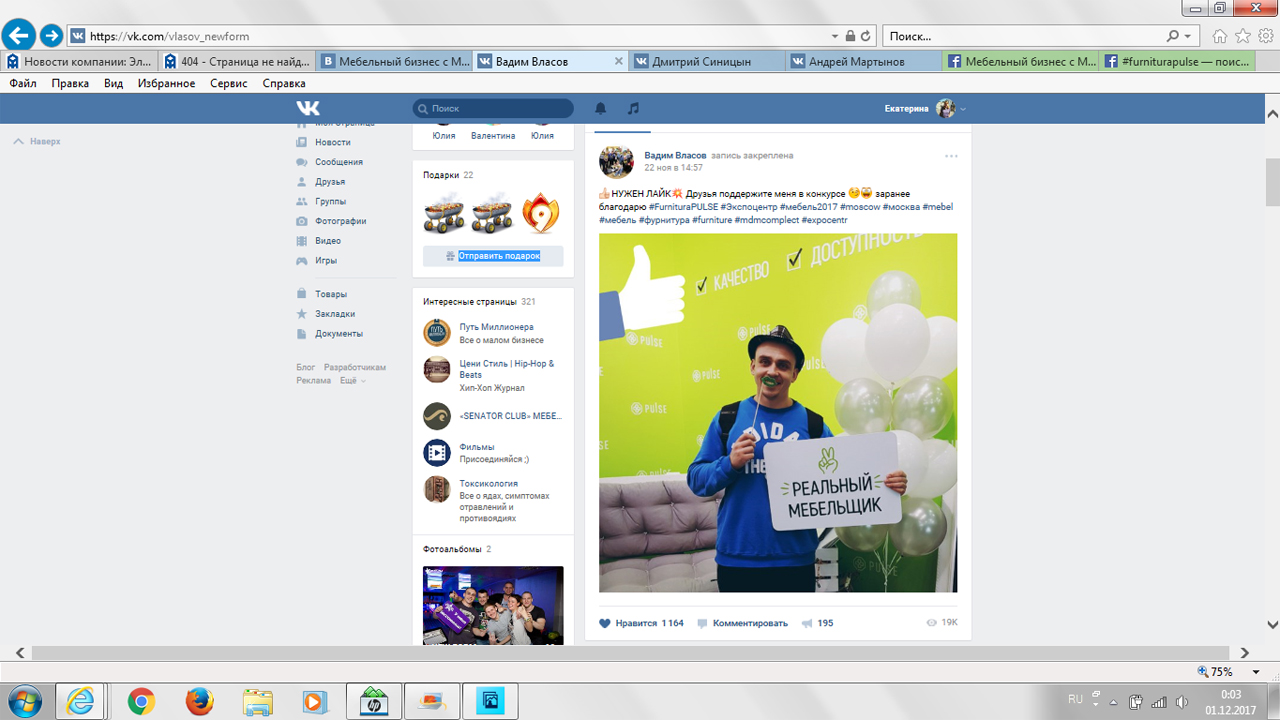Click the Токсикология page avatar
The height and width of the screenshot is (720, 1280).
(x=437, y=489)
